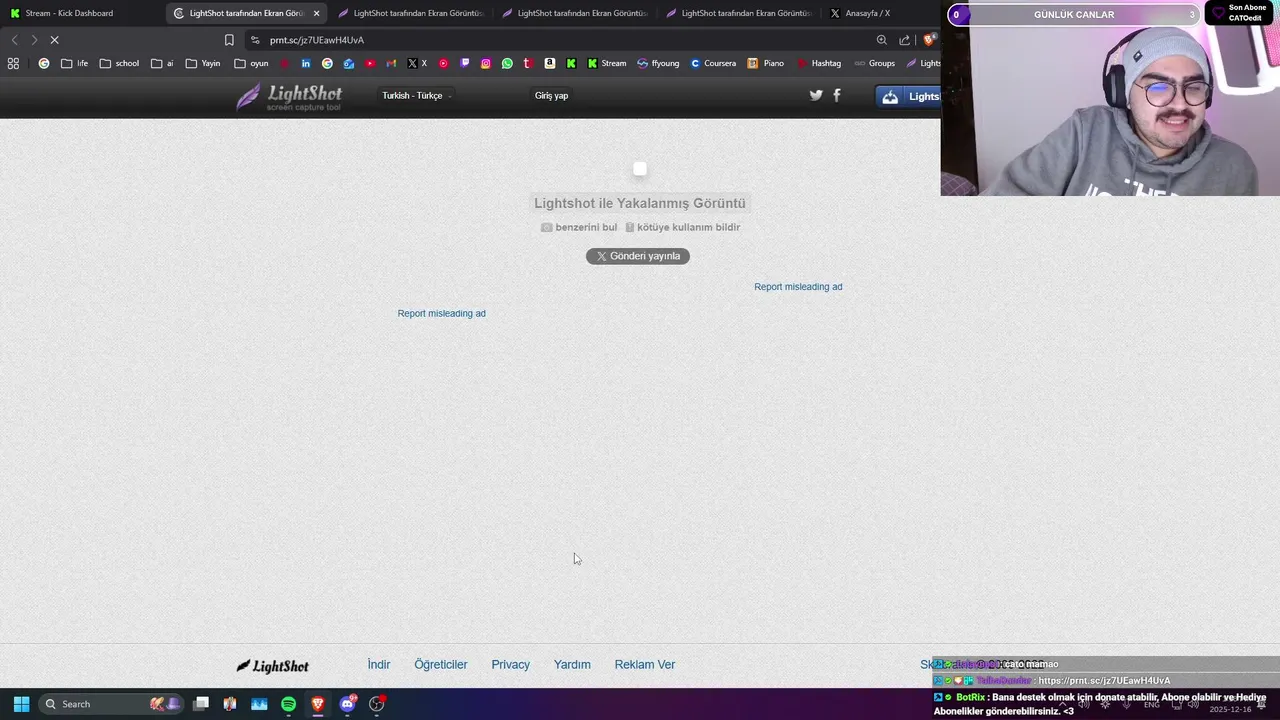Open the Coursera bookmark
The image size is (1280, 720).
click(x=713, y=63)
